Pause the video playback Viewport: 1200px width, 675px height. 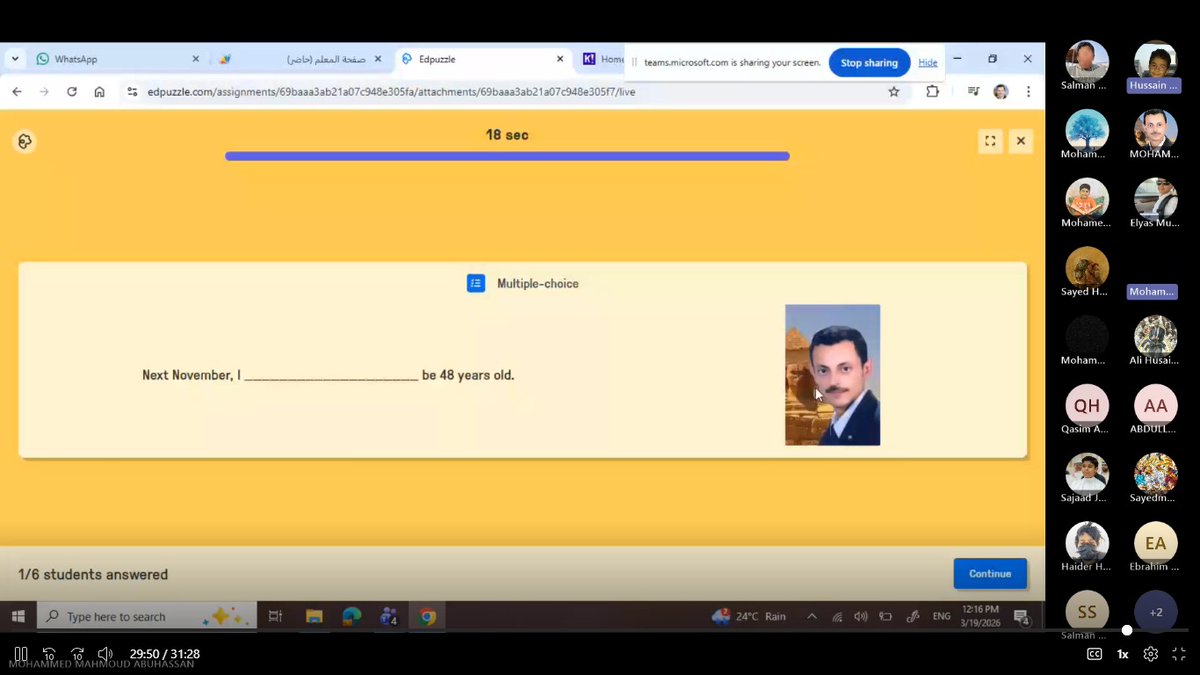coord(20,654)
